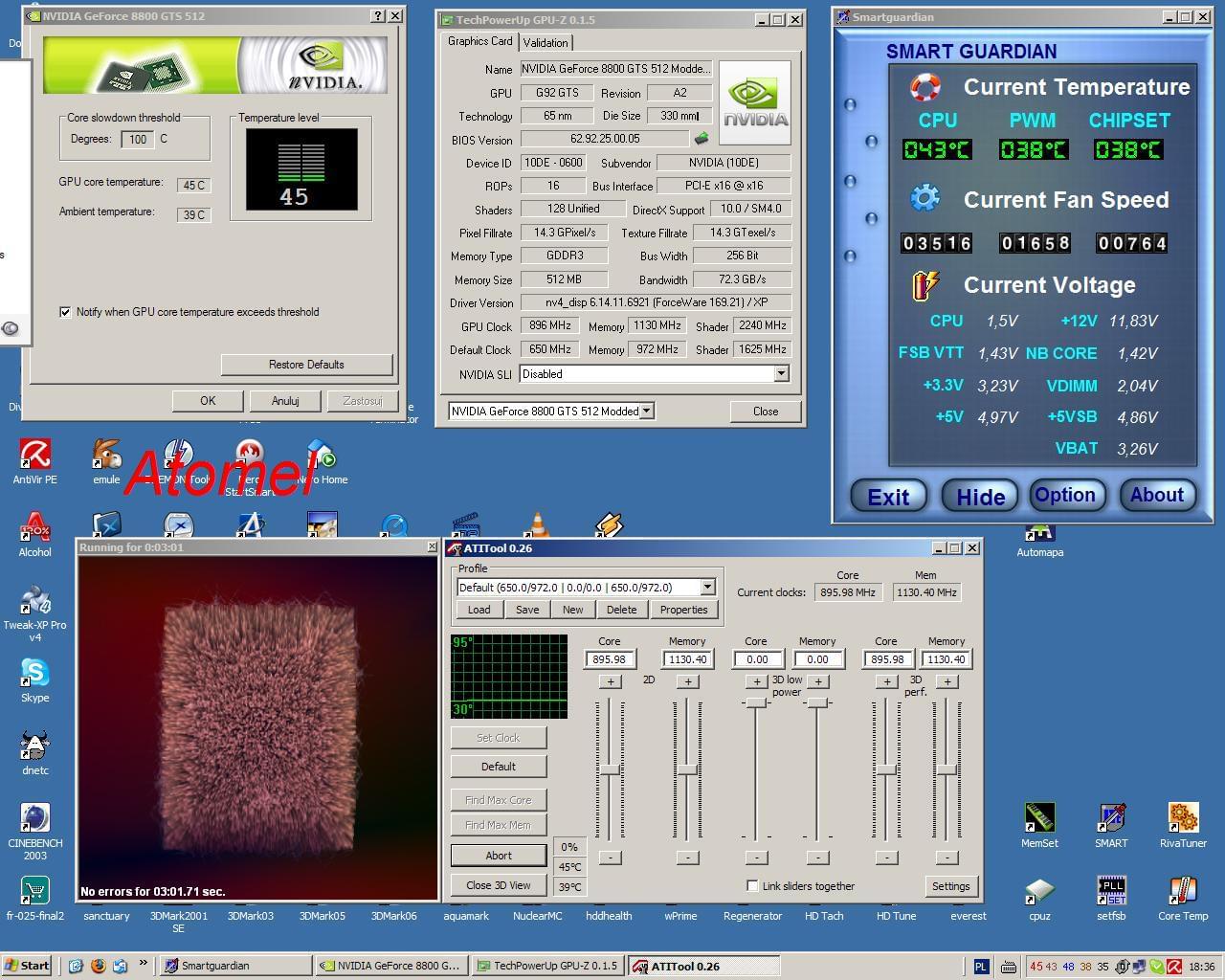The height and width of the screenshot is (980, 1225).
Task: Click the help question mark in NVIDIA window
Action: click(378, 15)
